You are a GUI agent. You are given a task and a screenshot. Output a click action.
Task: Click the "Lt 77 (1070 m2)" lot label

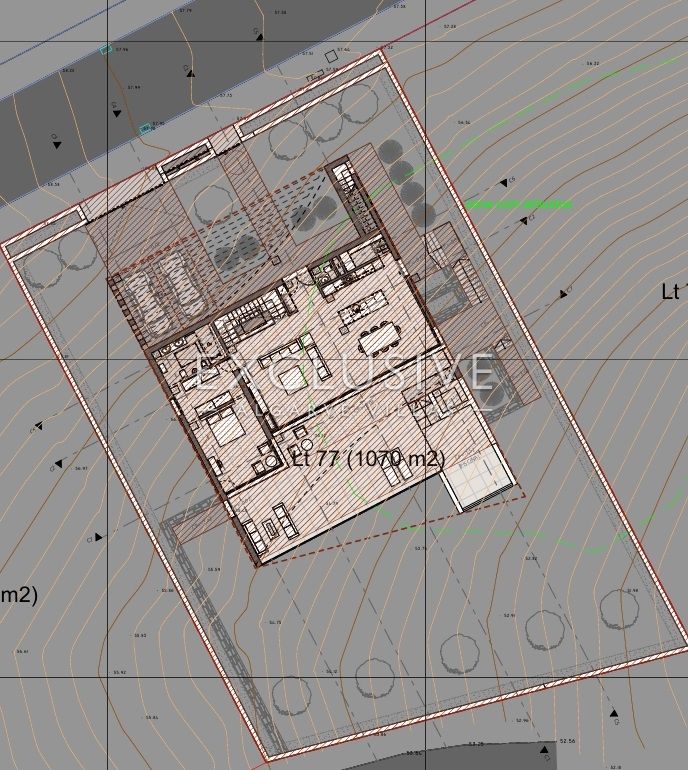[368, 459]
